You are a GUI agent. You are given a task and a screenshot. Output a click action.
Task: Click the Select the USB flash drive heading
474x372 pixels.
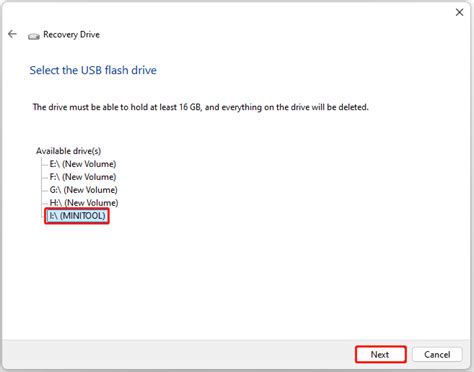click(x=93, y=70)
